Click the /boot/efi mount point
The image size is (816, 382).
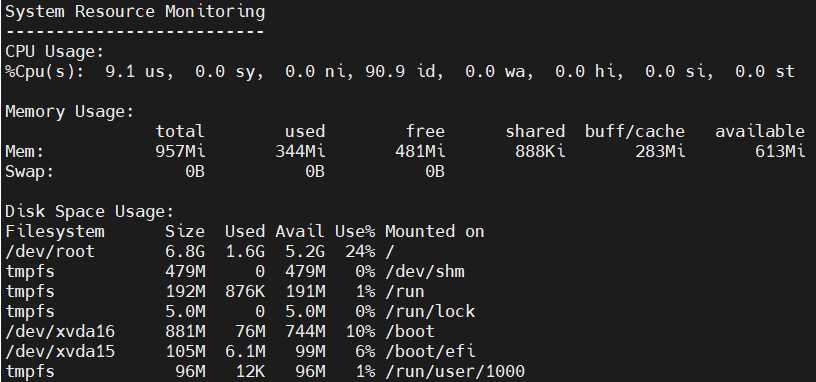(x=430, y=351)
